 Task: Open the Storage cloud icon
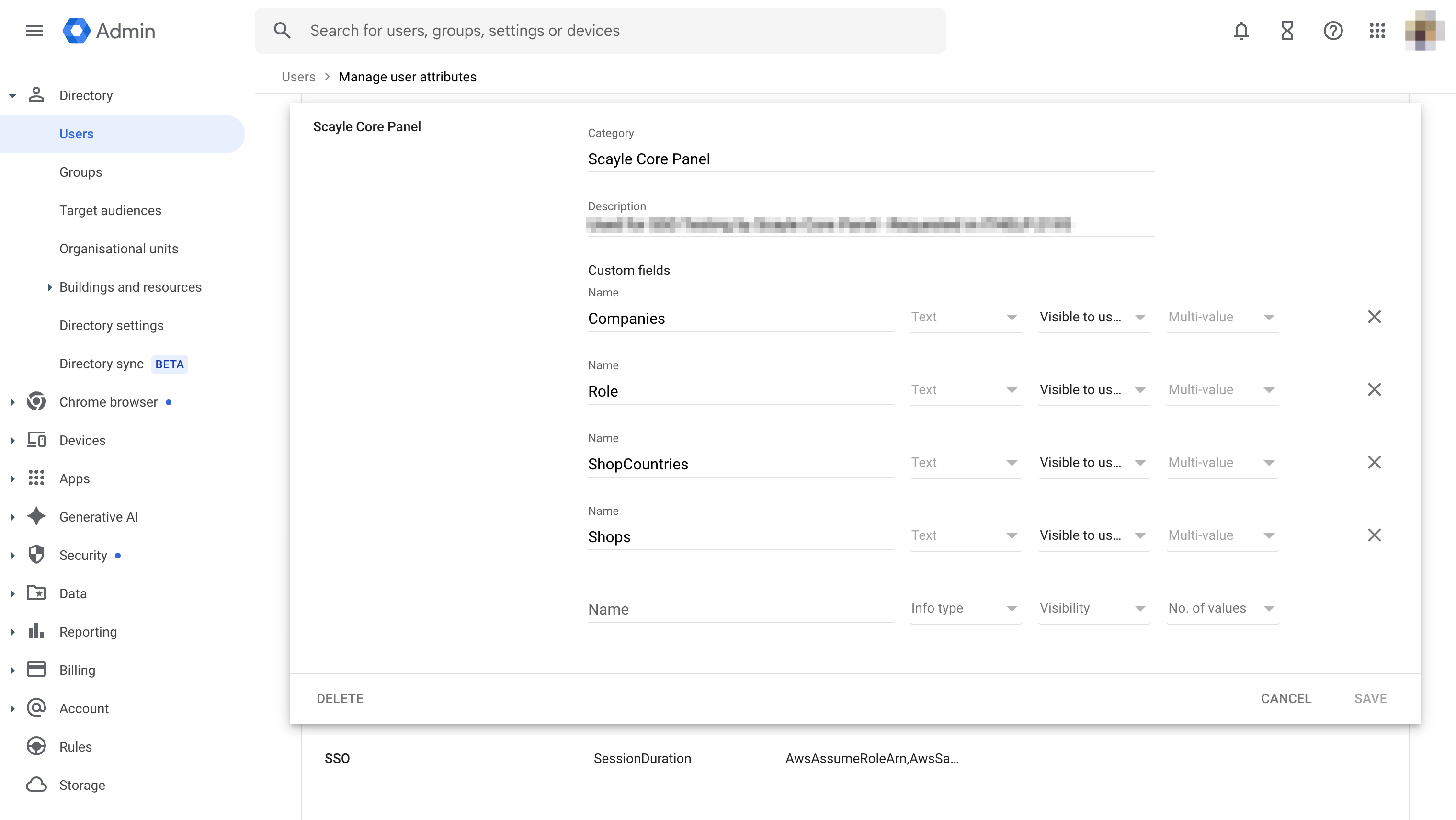[x=36, y=785]
